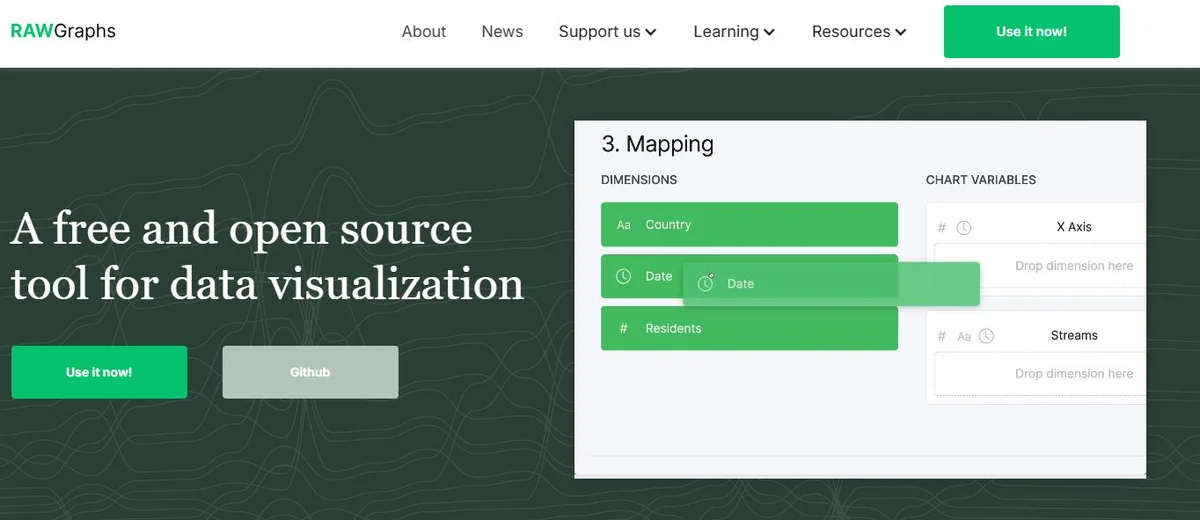Click the 3. Mapping heading

[x=658, y=144]
